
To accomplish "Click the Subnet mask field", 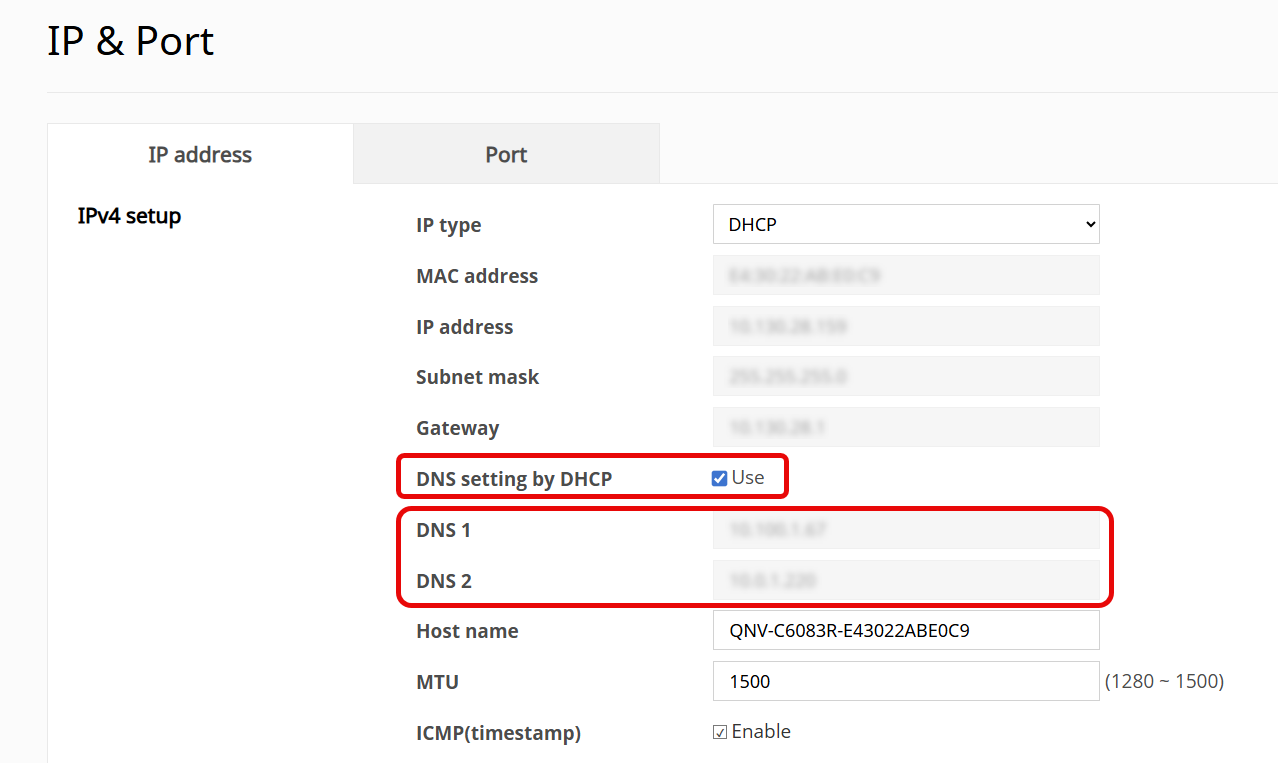I will click(905, 376).
